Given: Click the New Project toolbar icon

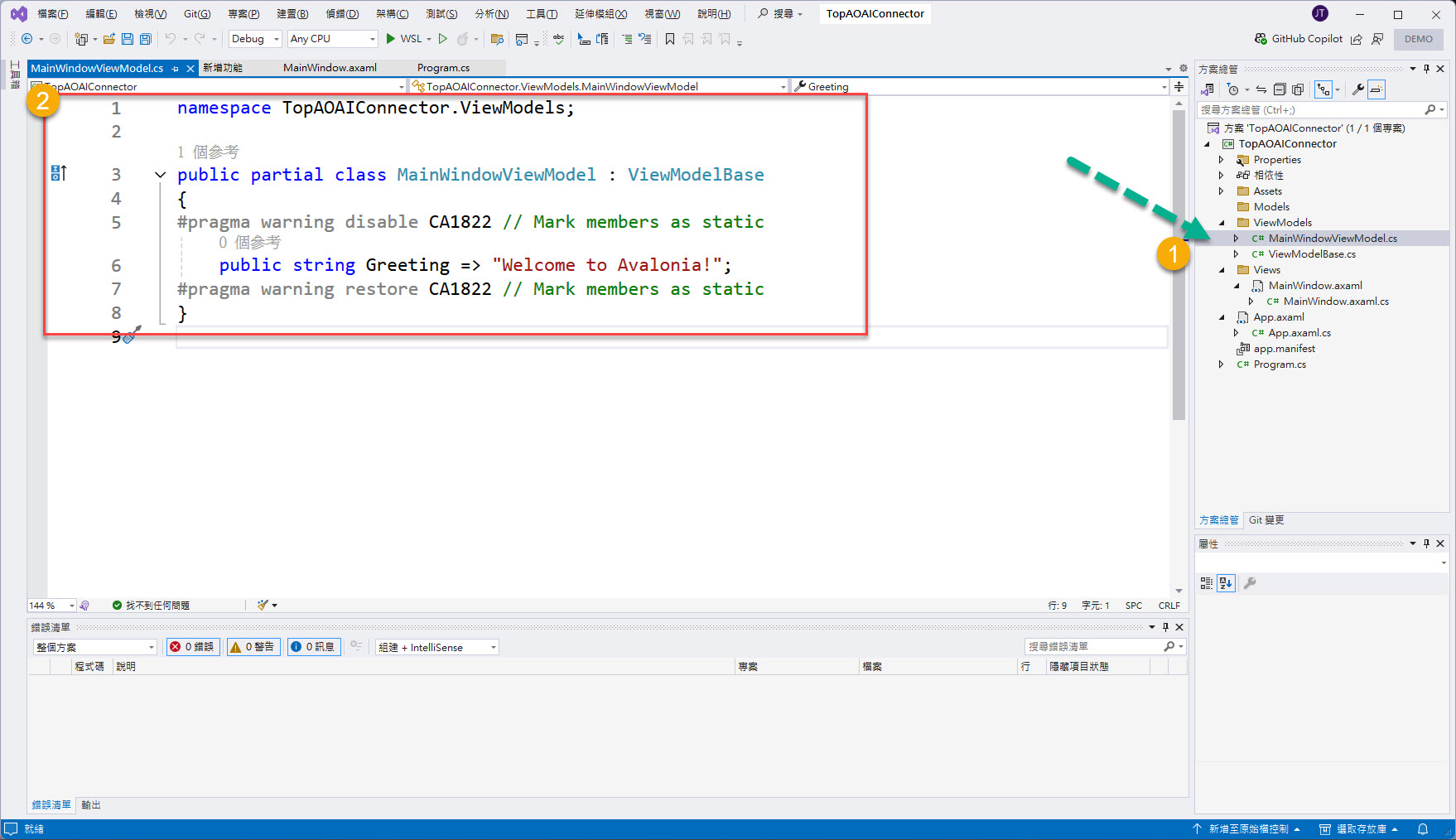Looking at the screenshot, I should (x=81, y=39).
